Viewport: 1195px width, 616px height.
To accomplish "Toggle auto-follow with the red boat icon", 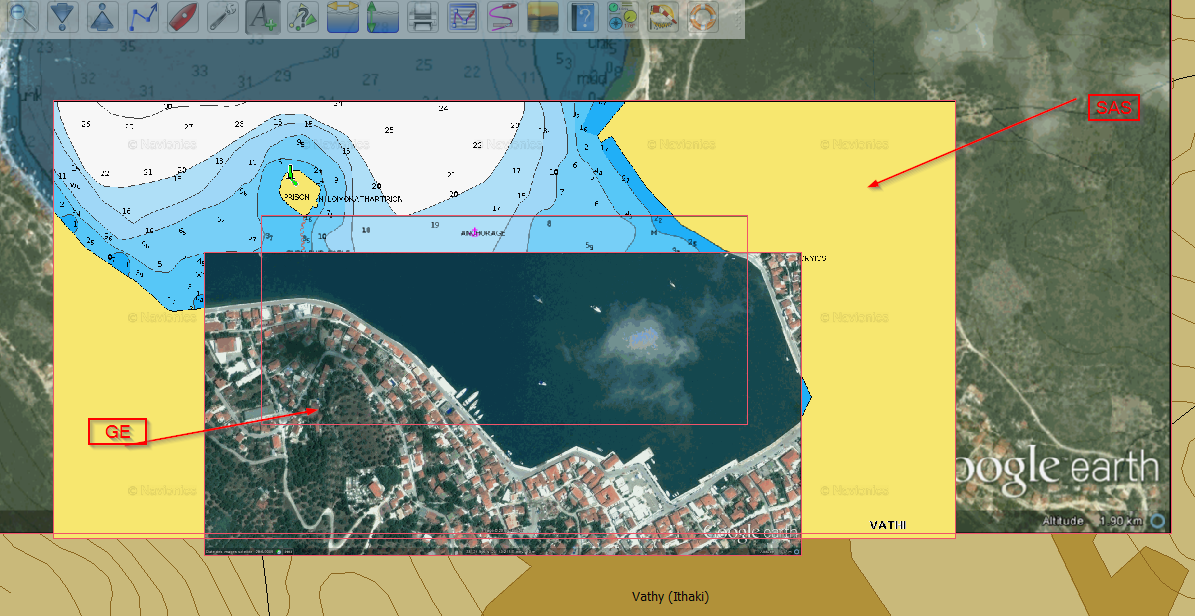I will point(183,17).
